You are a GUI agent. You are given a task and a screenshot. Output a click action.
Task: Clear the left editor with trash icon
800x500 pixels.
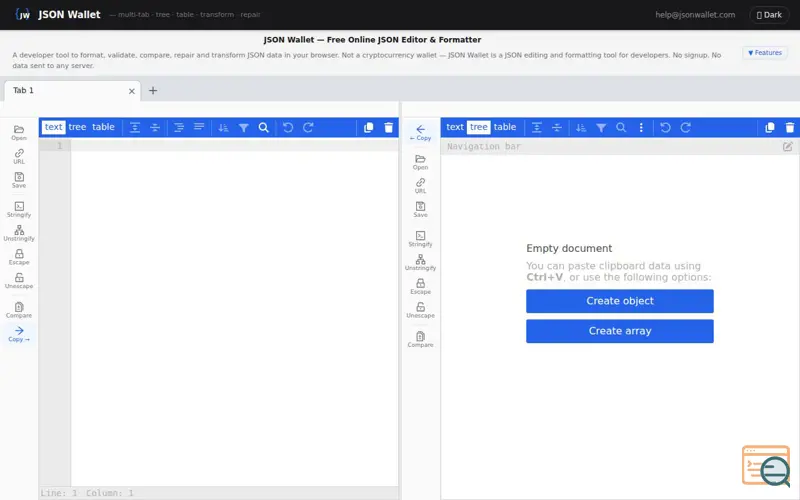pyautogui.click(x=389, y=128)
